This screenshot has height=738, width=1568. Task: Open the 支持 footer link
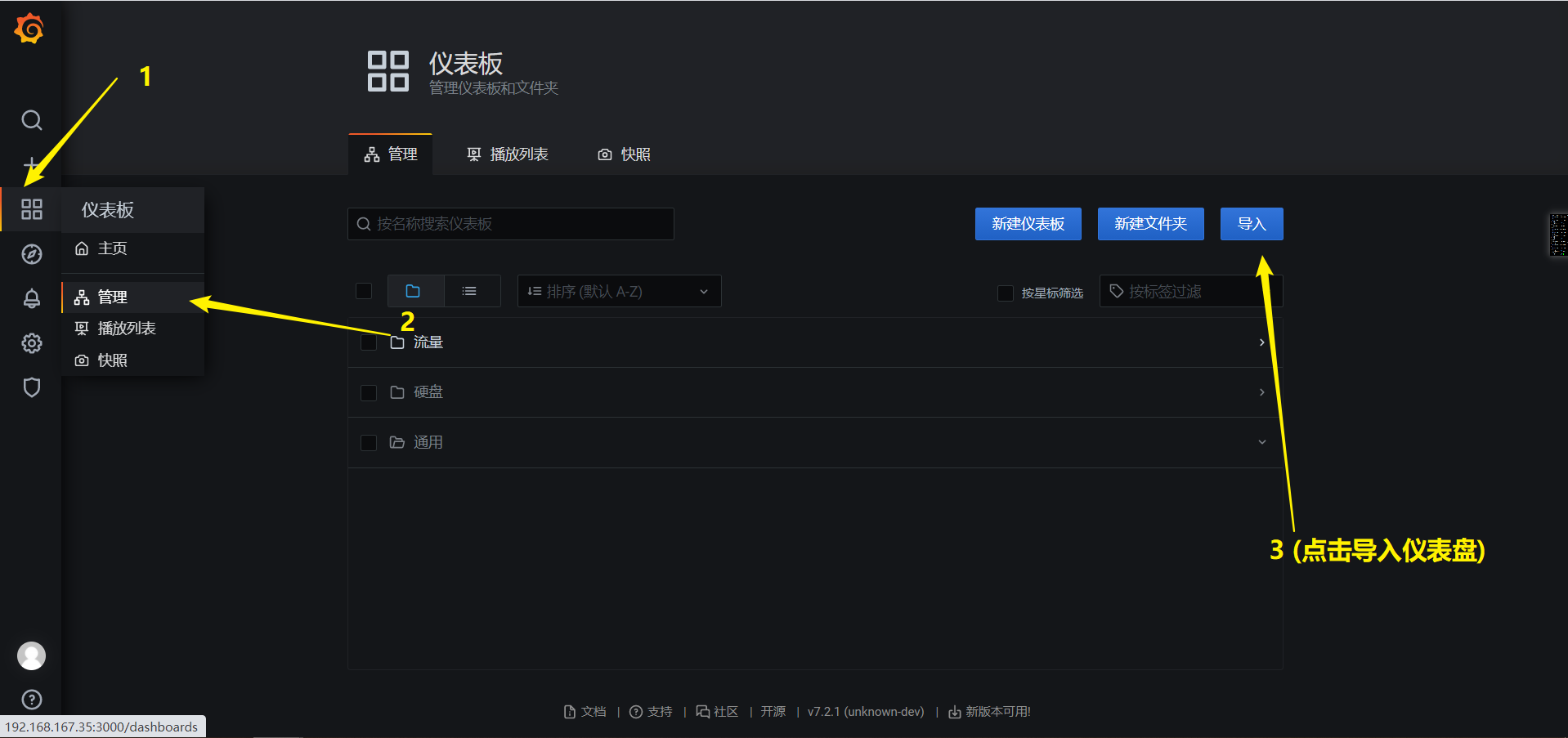[651, 712]
